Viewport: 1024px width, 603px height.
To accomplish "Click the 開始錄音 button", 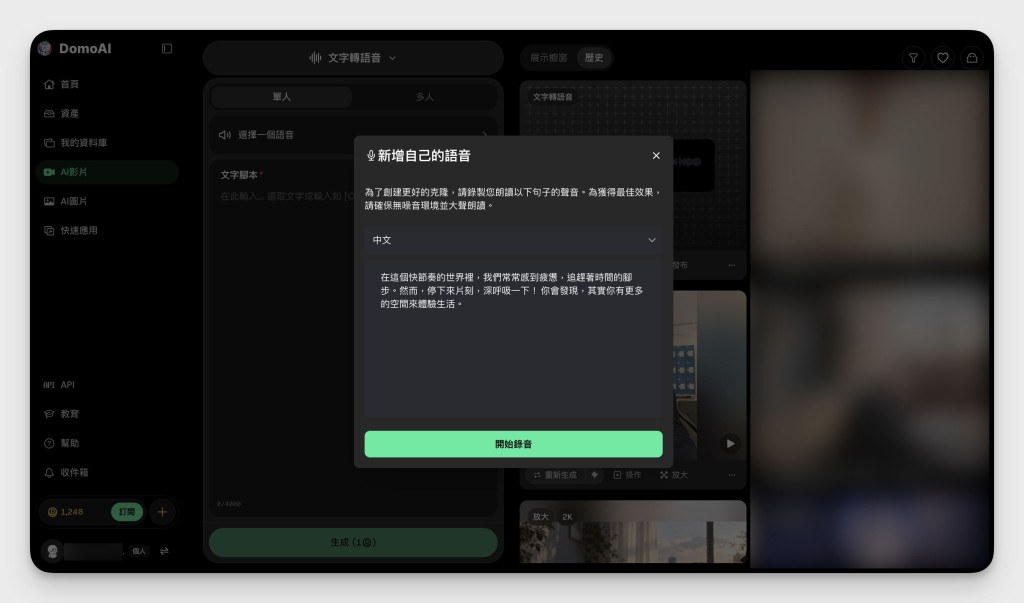I will (x=513, y=444).
